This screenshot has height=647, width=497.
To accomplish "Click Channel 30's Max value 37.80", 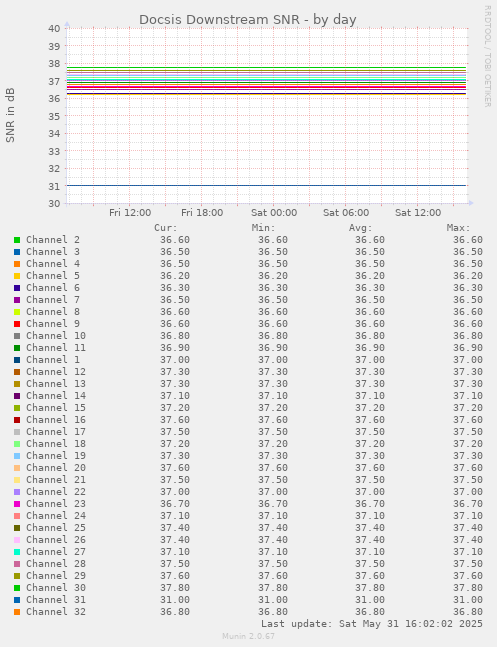I will coord(468,588).
